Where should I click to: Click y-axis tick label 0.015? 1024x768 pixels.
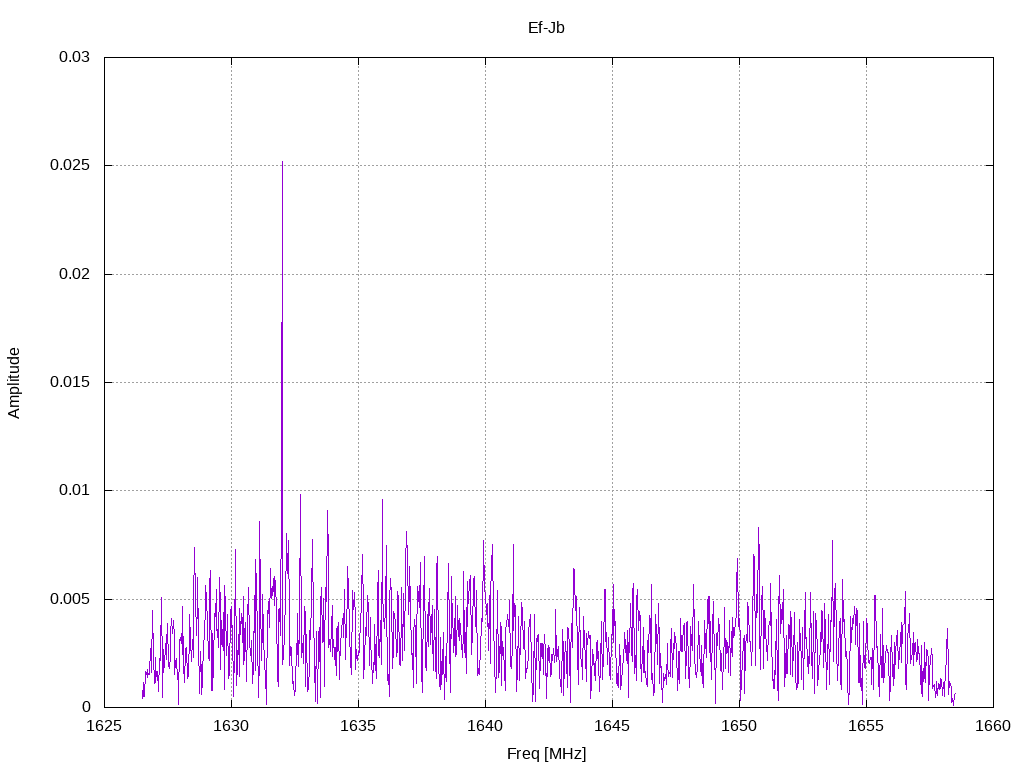tap(70, 382)
